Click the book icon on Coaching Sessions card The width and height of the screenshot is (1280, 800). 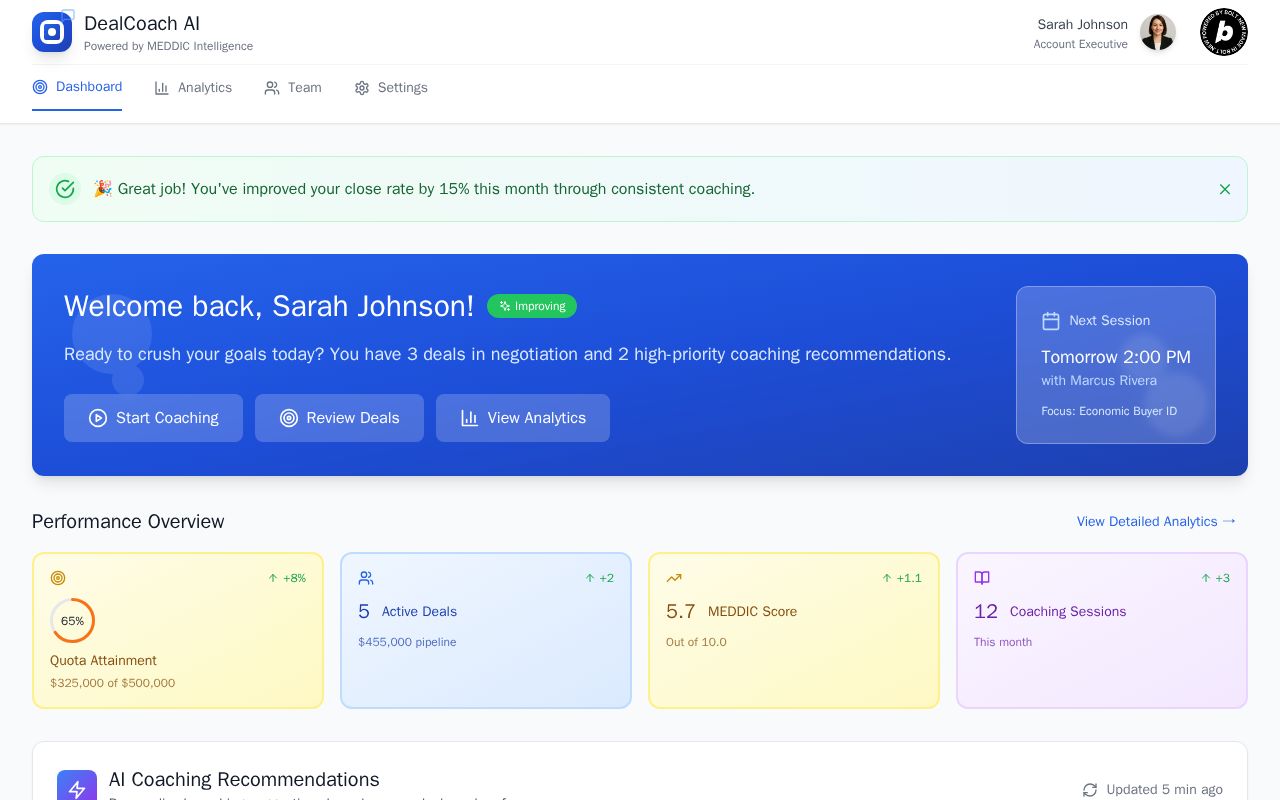click(982, 578)
